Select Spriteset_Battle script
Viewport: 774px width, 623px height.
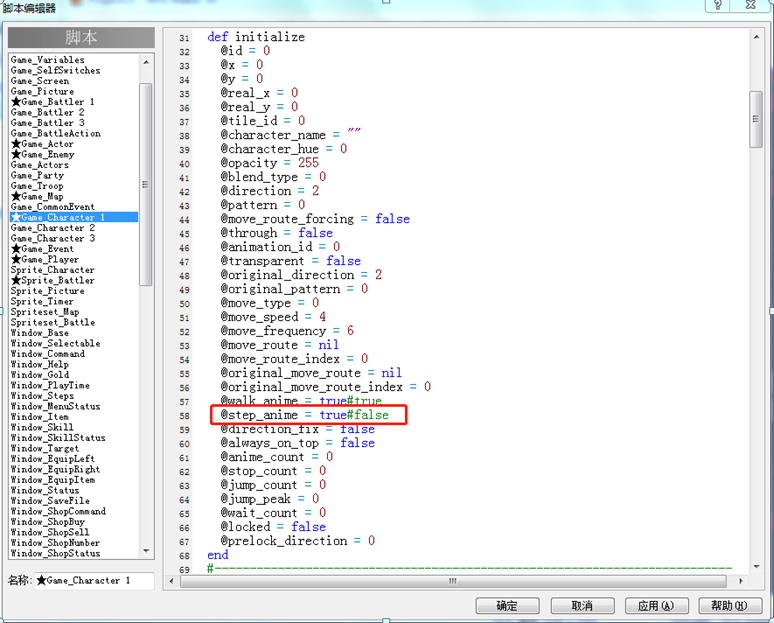point(53,322)
